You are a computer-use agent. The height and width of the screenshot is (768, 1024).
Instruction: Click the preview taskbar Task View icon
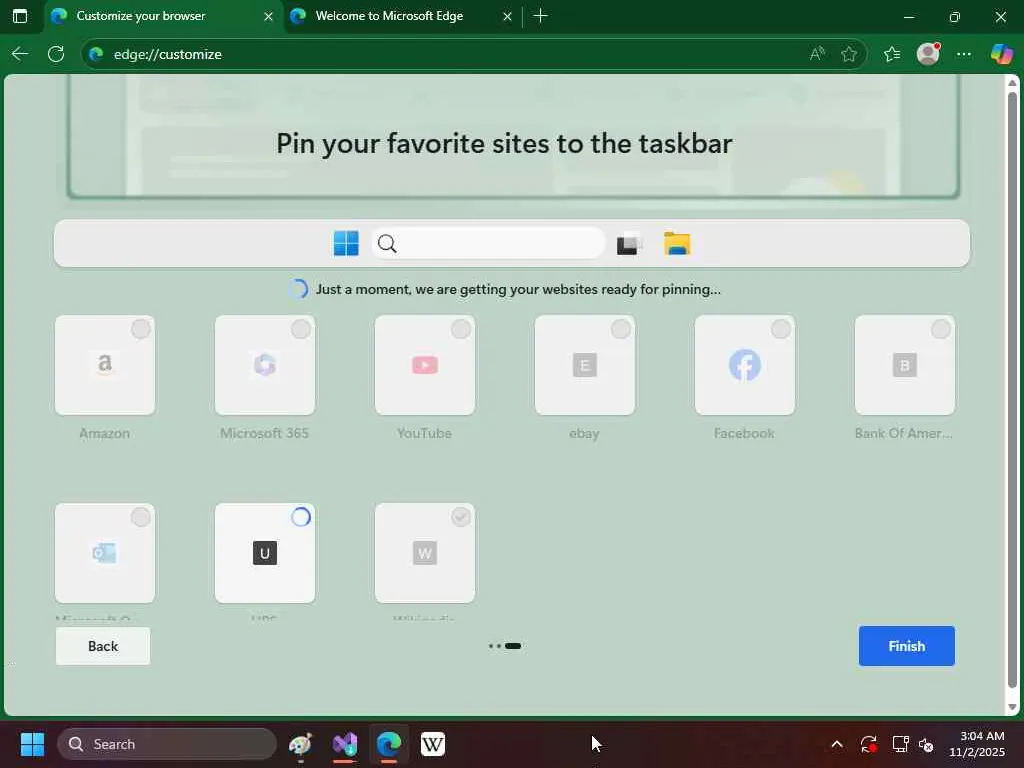coord(630,244)
